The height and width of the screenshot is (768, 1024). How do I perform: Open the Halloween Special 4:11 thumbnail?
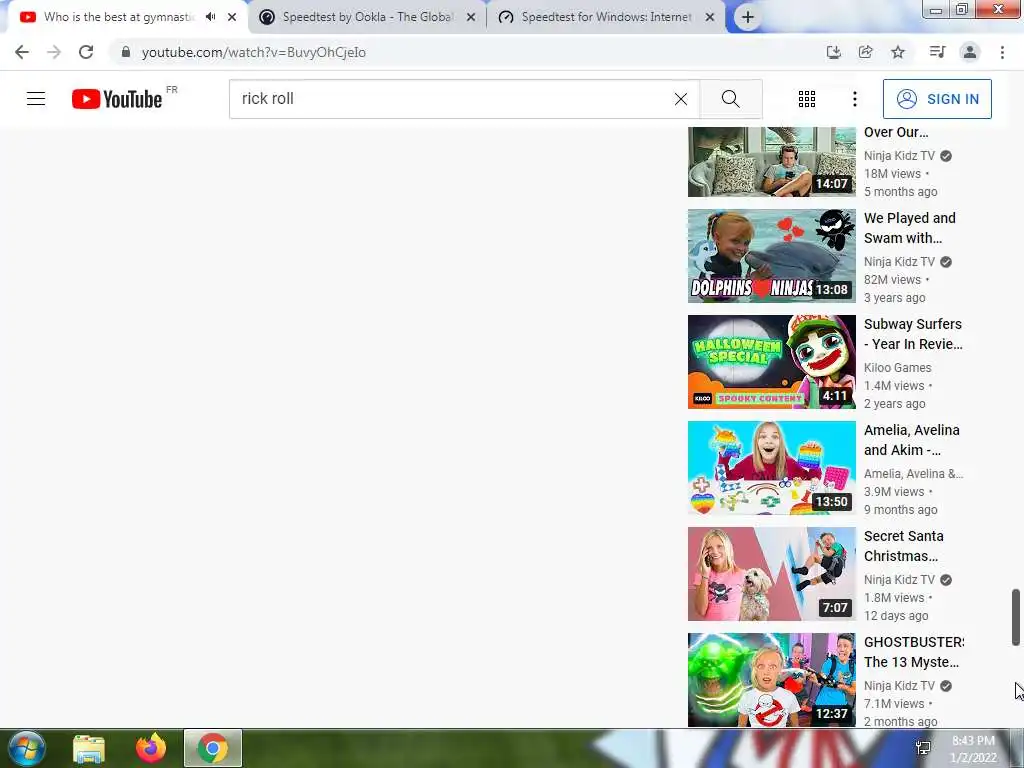tap(771, 361)
